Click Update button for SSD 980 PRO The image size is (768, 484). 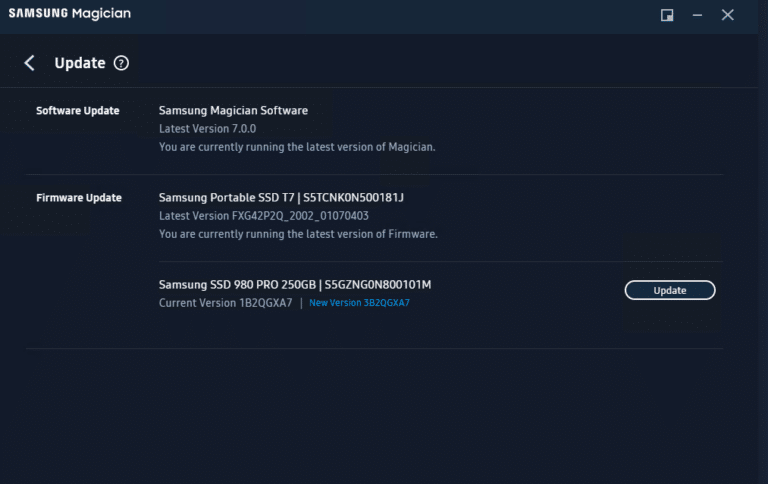[x=670, y=290]
